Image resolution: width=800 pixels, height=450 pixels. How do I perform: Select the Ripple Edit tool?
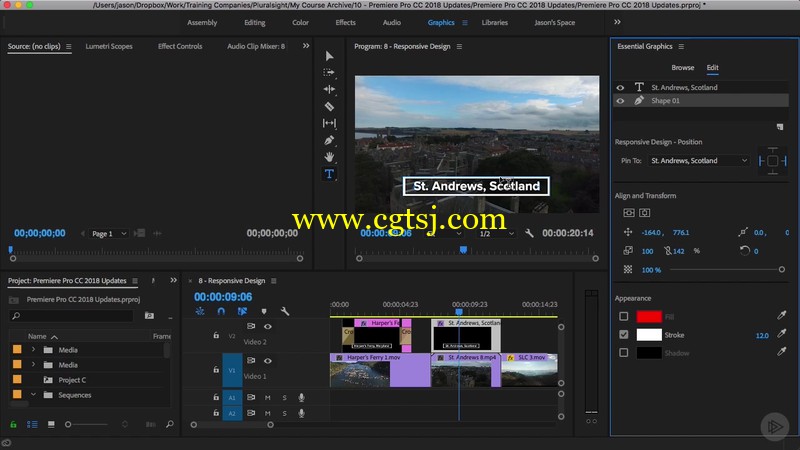point(329,89)
